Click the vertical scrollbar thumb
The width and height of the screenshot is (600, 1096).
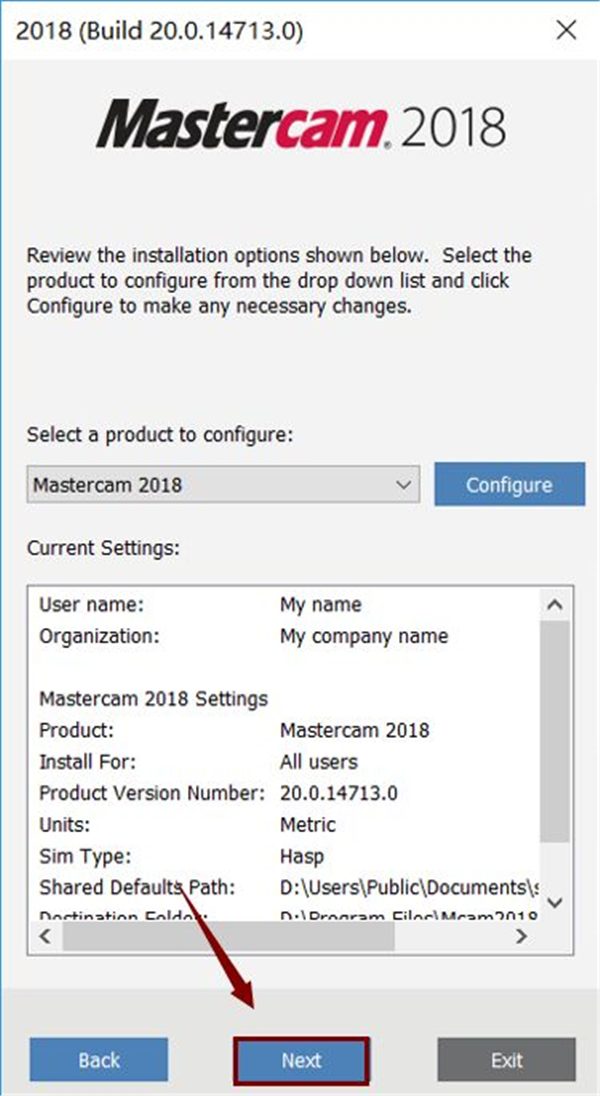tap(555, 731)
